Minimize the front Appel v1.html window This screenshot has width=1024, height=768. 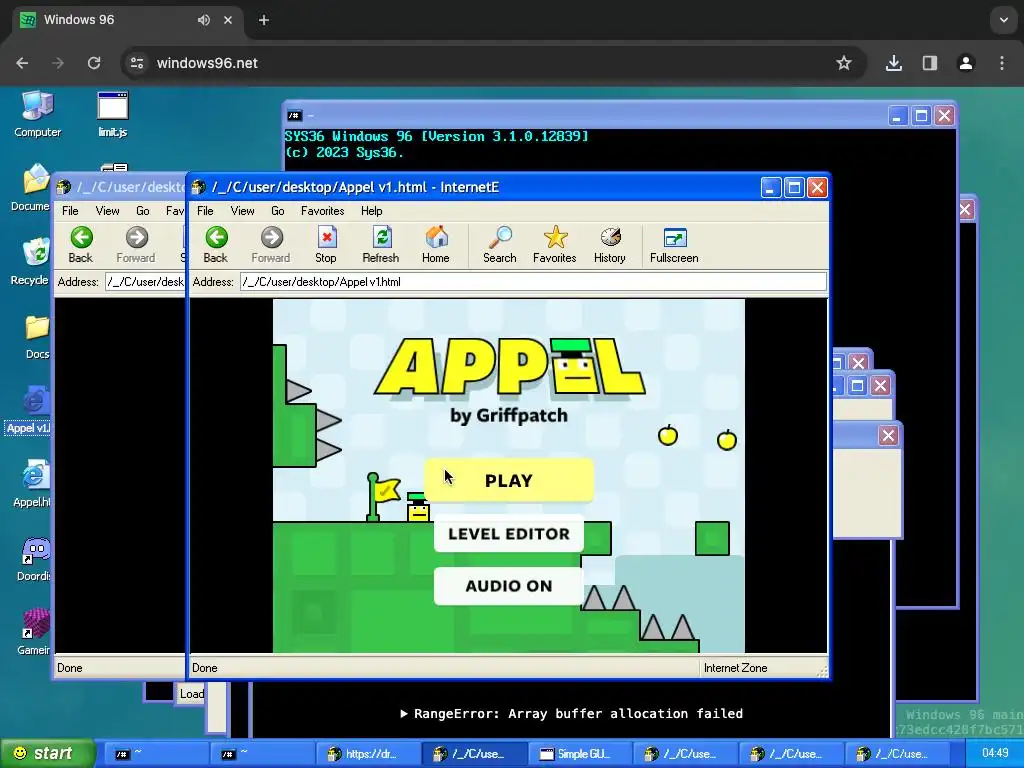771,188
